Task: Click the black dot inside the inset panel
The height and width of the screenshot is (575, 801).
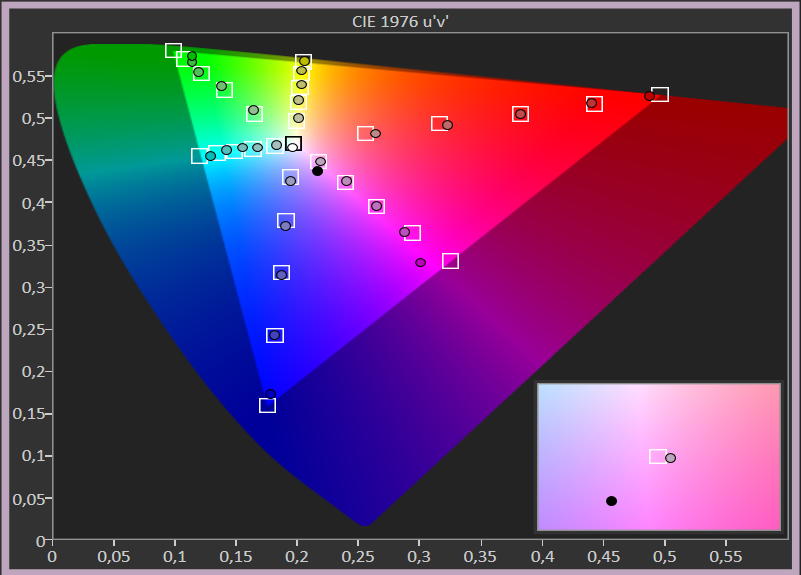Action: (611, 501)
